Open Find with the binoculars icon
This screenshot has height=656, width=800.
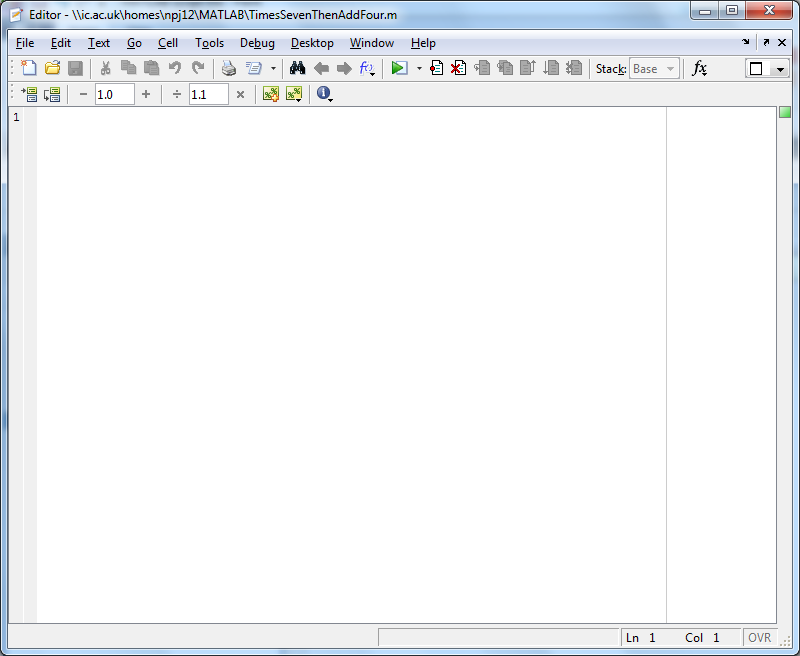(x=297, y=68)
